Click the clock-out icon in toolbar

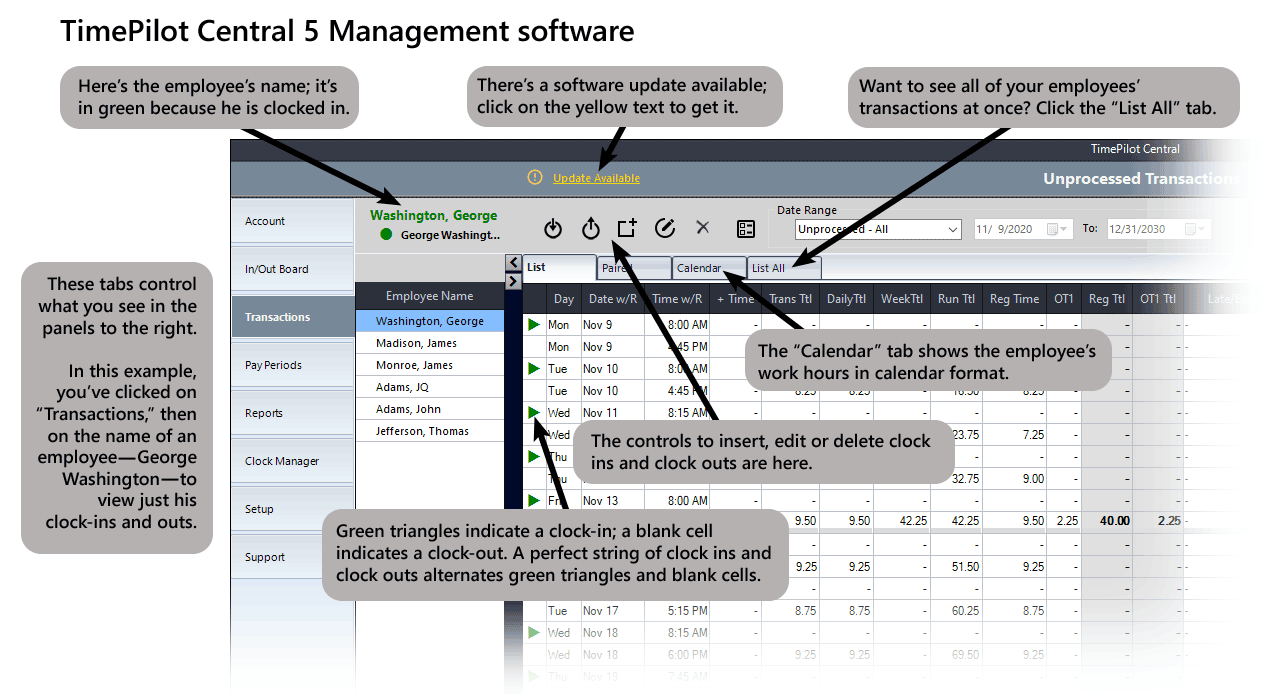coord(591,229)
